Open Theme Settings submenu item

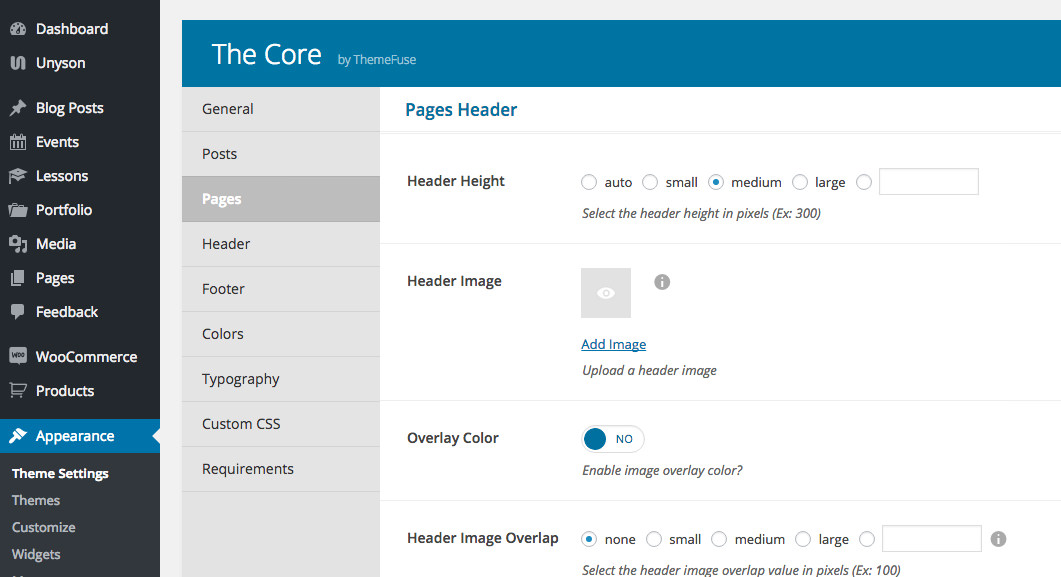[x=60, y=474]
